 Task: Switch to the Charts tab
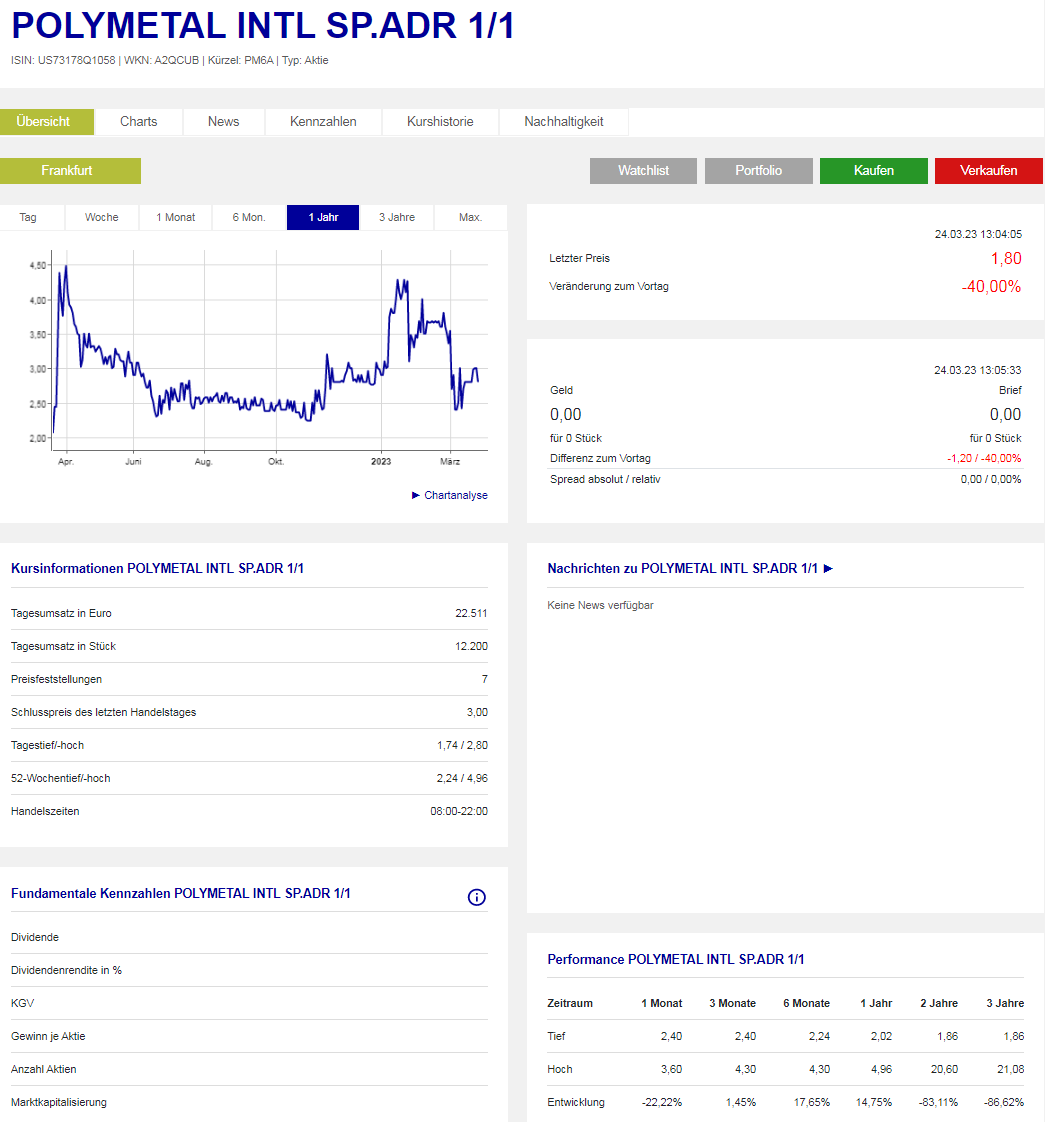pos(138,121)
